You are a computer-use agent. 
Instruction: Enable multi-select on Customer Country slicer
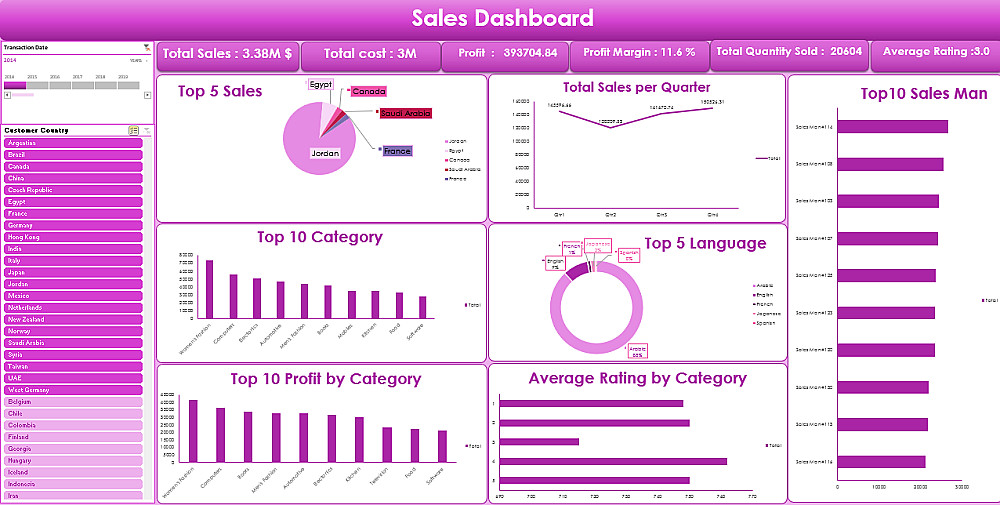(133, 131)
